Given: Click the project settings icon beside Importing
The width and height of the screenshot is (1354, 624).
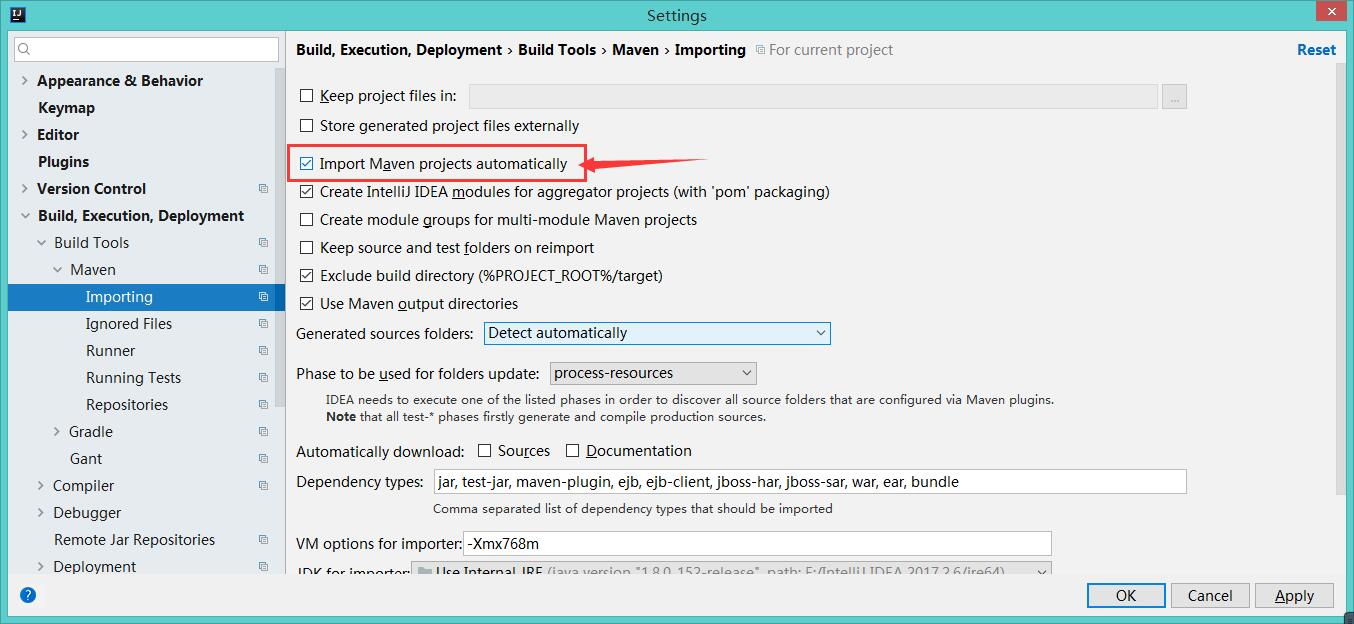Looking at the screenshot, I should point(262,296).
